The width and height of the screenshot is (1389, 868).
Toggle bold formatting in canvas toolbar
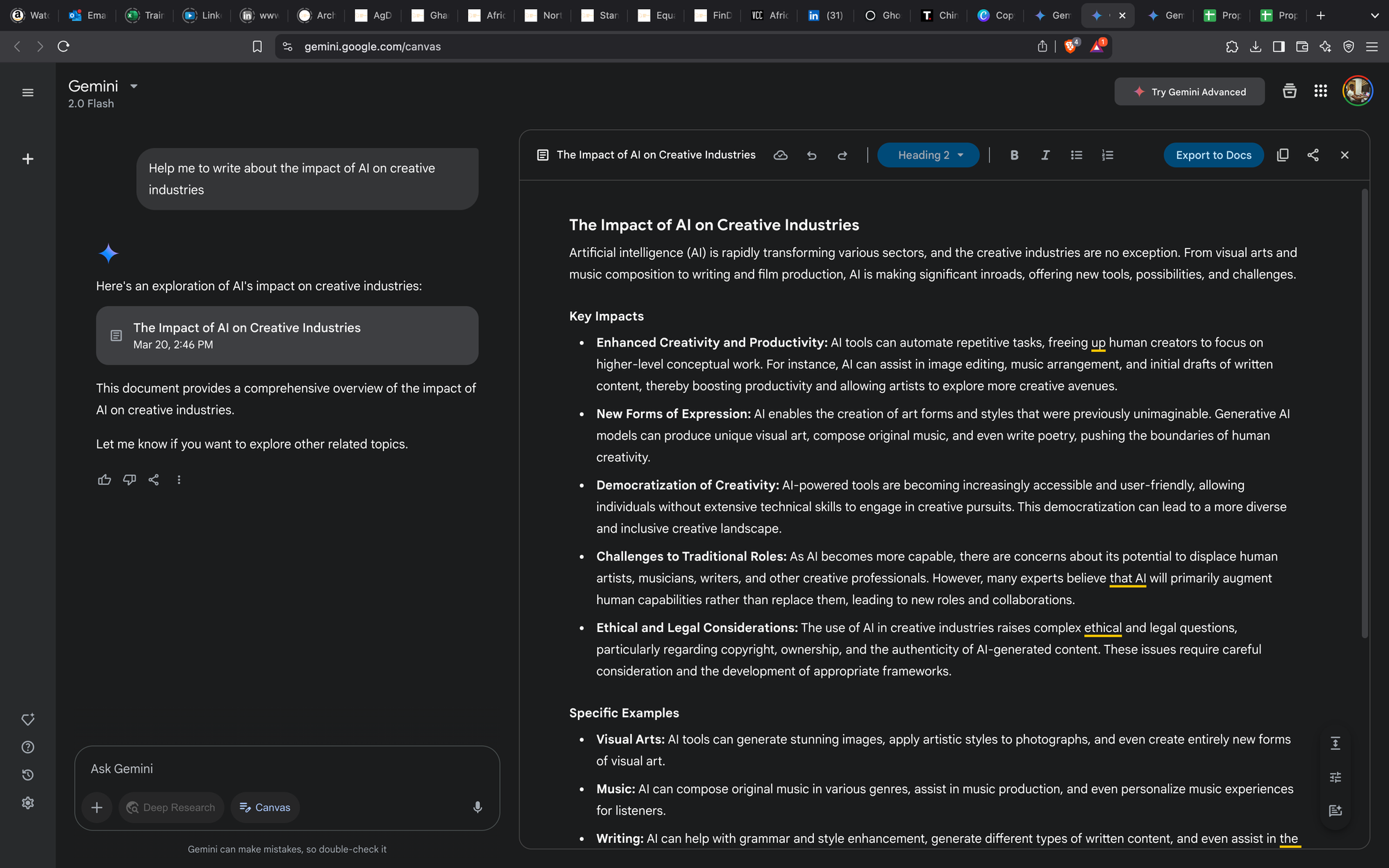[1014, 155]
